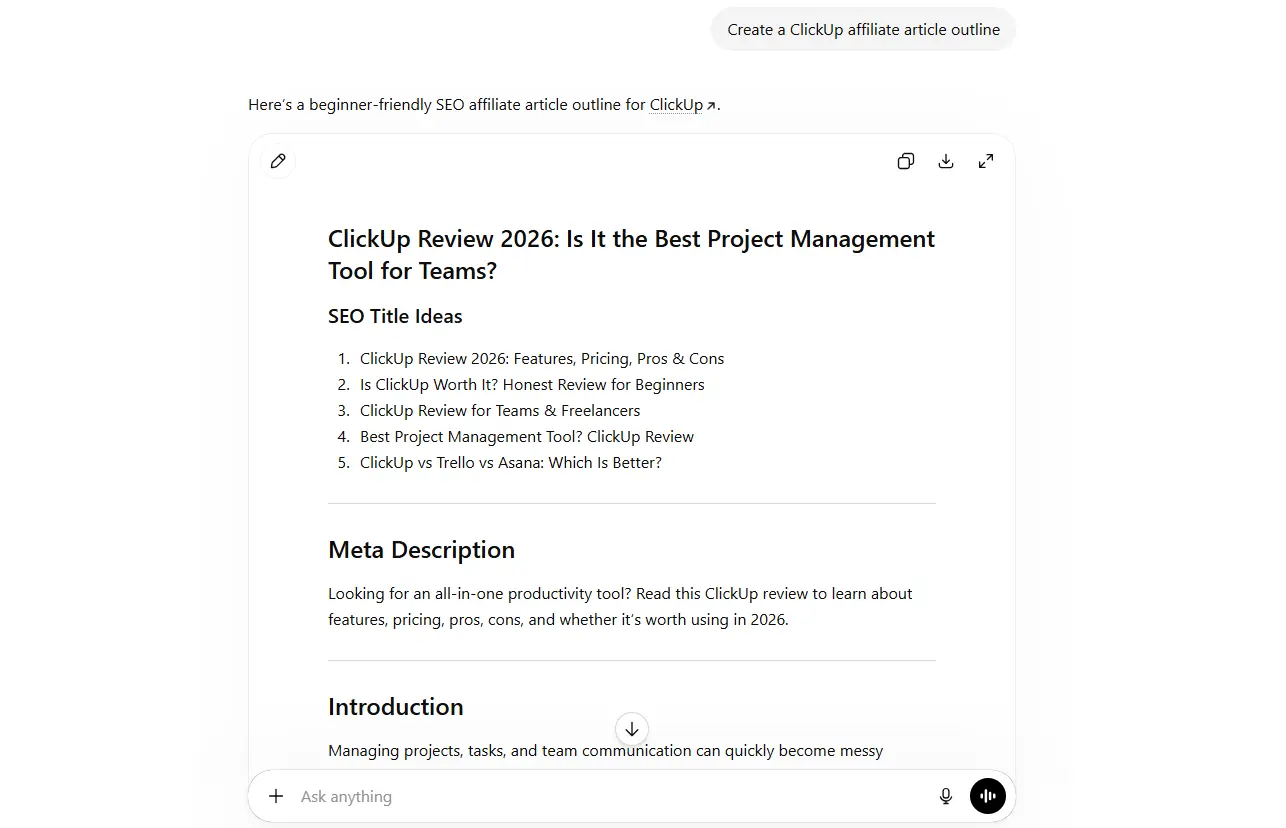Select Best Project Management Tool? ClickUp Review
The height and width of the screenshot is (828, 1286).
click(527, 436)
